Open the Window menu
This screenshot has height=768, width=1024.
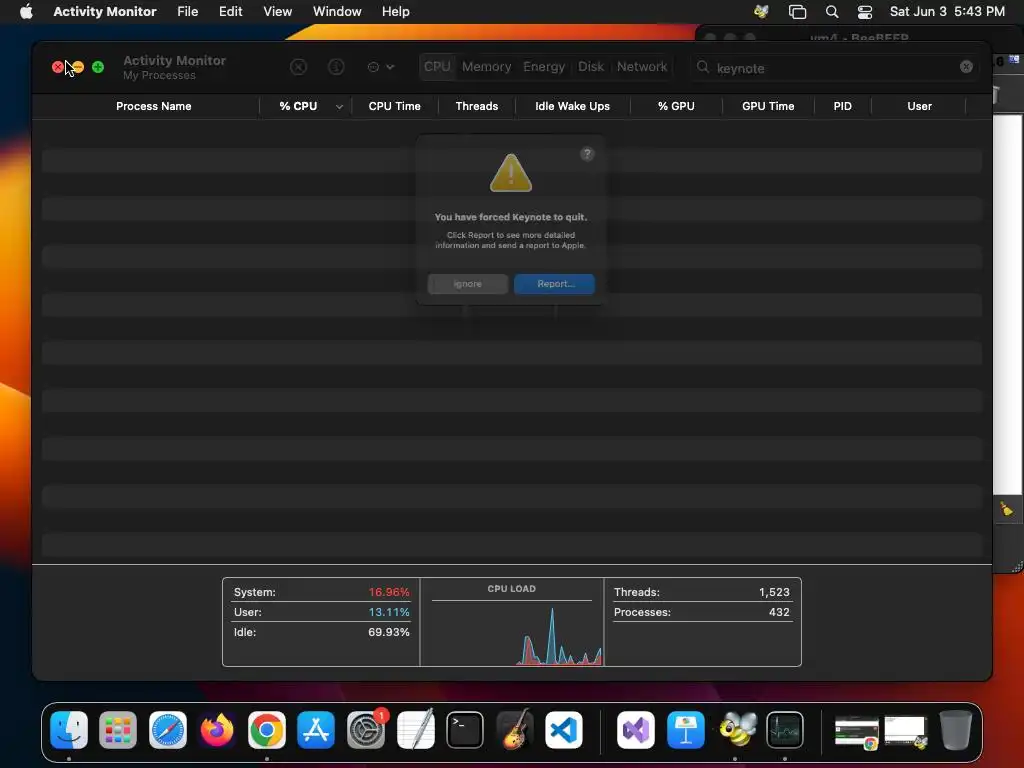[x=337, y=12]
